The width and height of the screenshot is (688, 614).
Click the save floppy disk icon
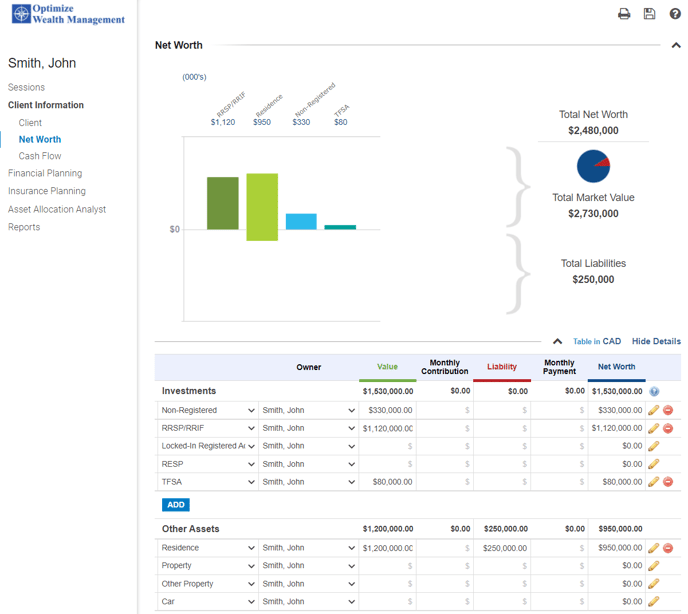[x=650, y=14]
